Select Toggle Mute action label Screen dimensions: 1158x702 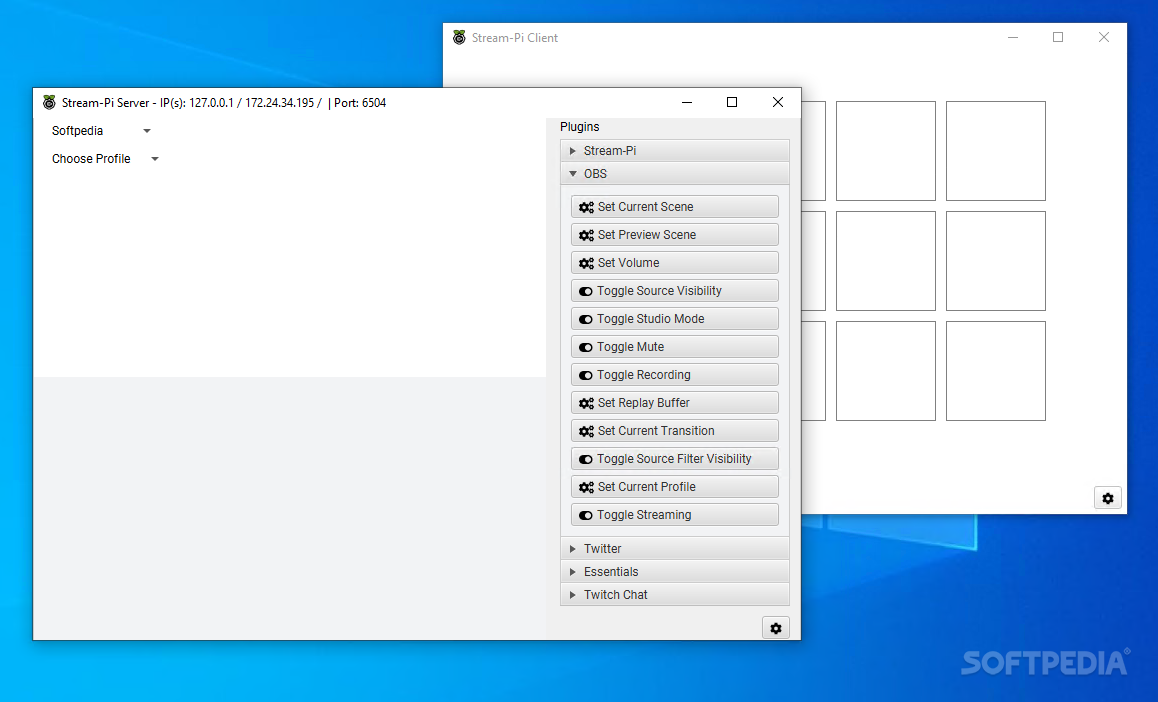631,347
